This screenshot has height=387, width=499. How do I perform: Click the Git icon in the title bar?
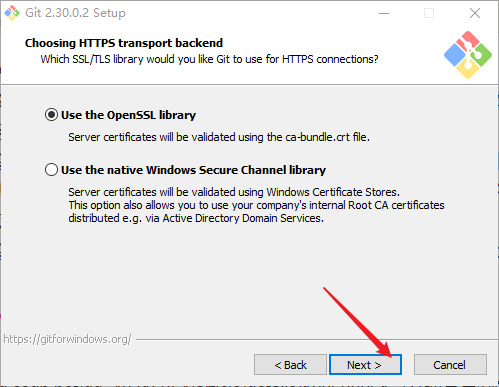12,13
